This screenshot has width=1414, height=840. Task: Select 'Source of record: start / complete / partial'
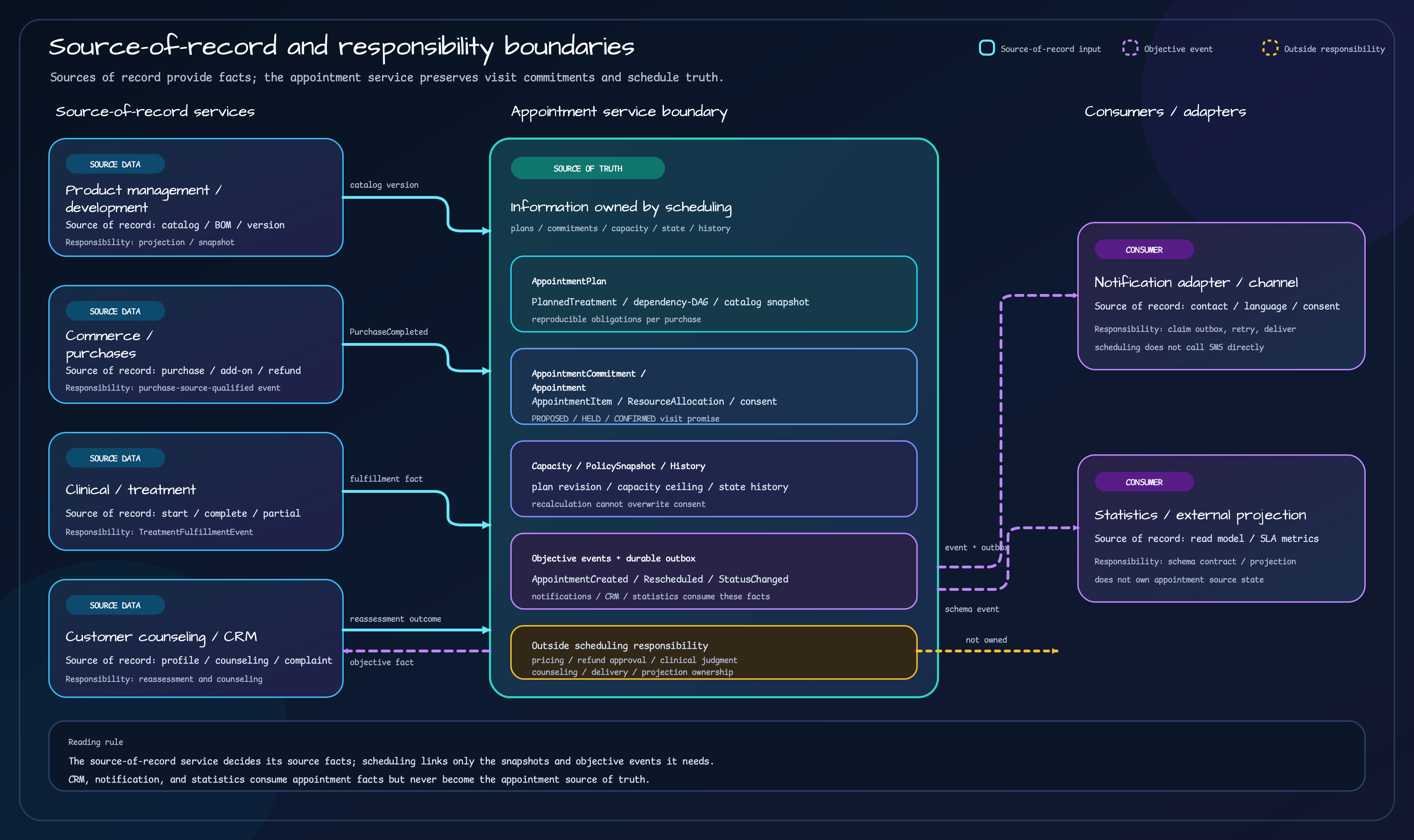(183, 513)
